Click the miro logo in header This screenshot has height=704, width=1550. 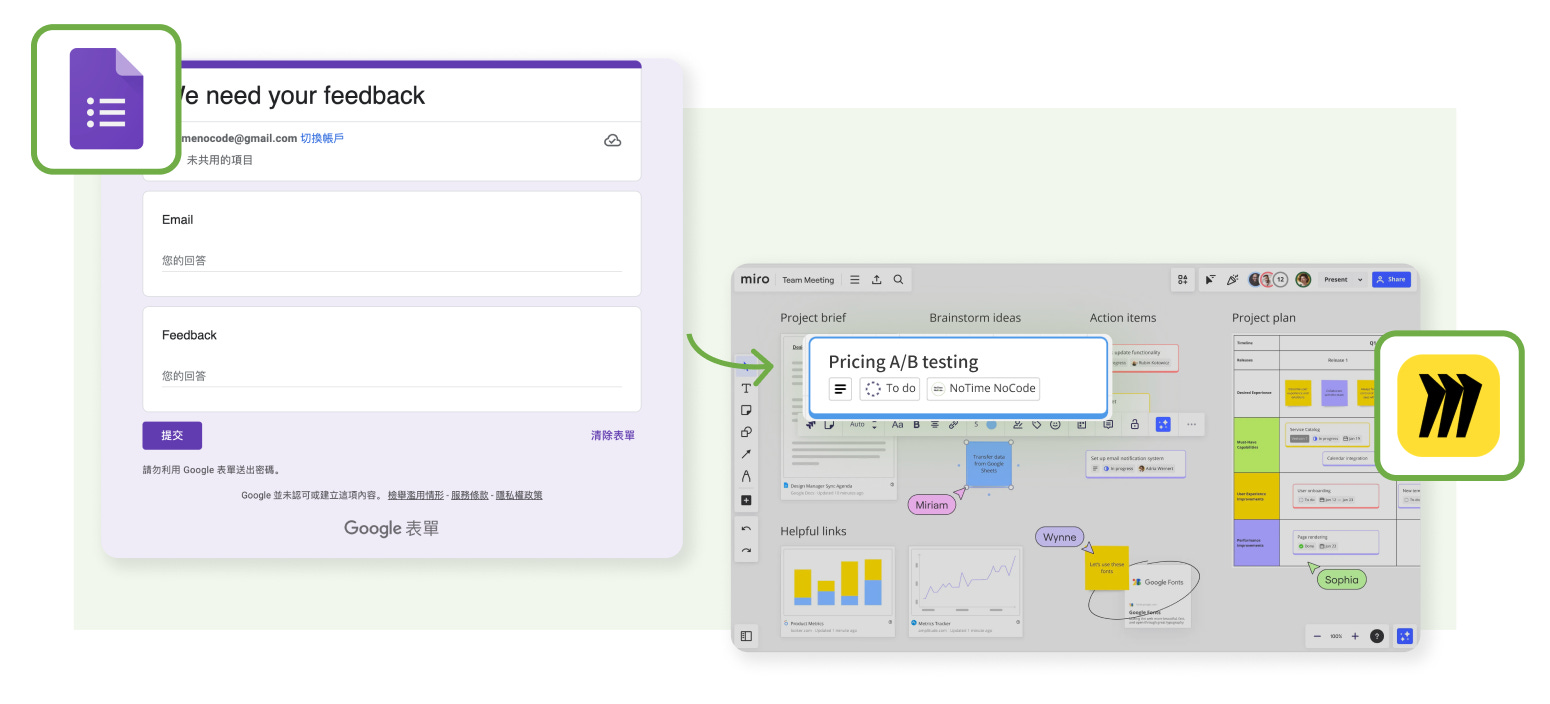(x=755, y=280)
